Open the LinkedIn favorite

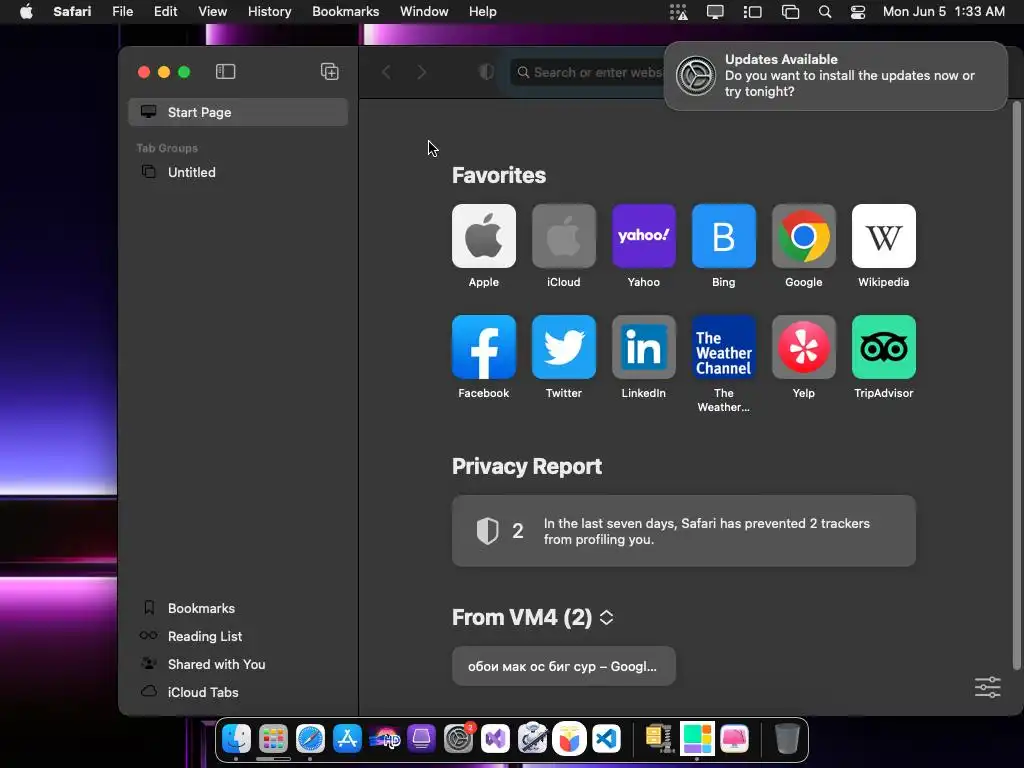click(x=643, y=347)
